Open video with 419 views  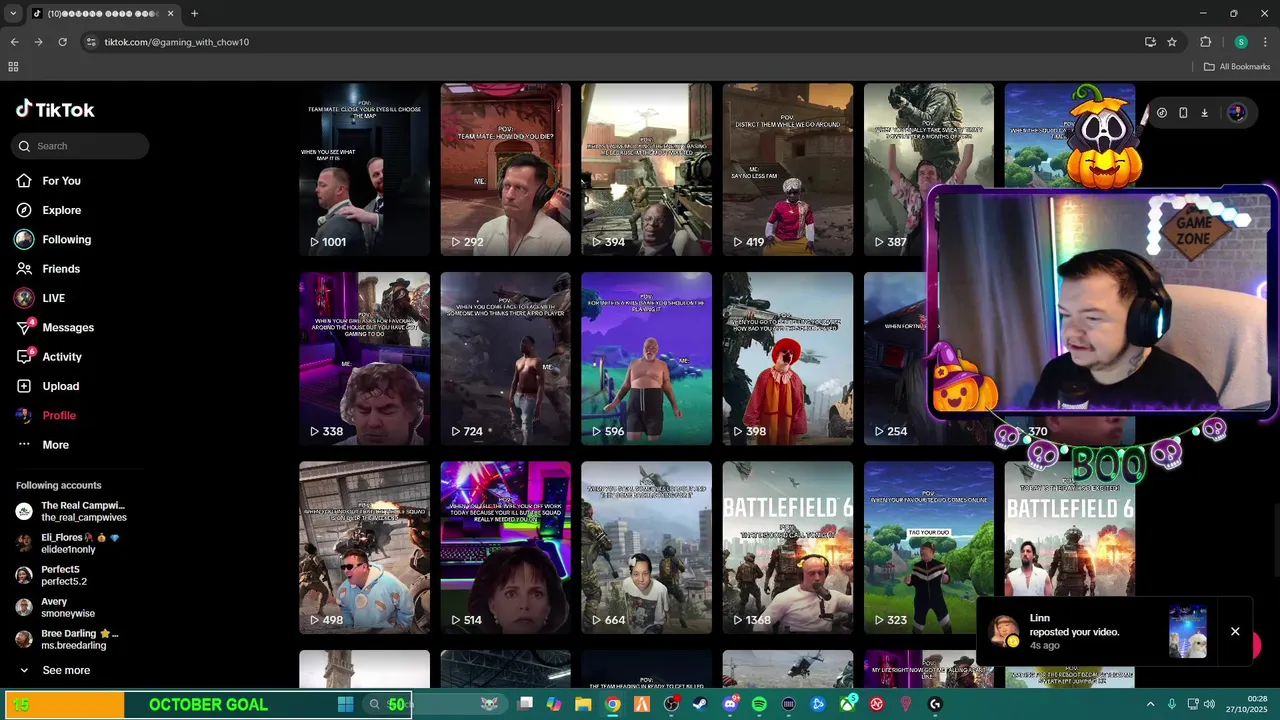click(x=788, y=170)
